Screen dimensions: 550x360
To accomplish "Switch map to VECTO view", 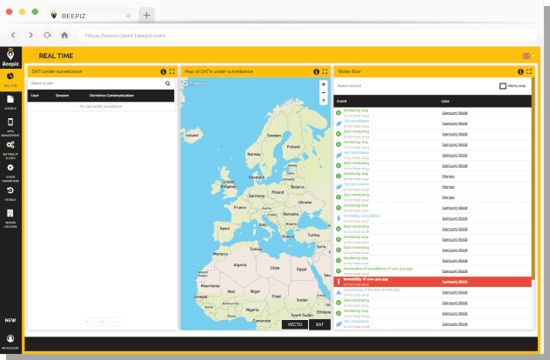I will coord(295,325).
